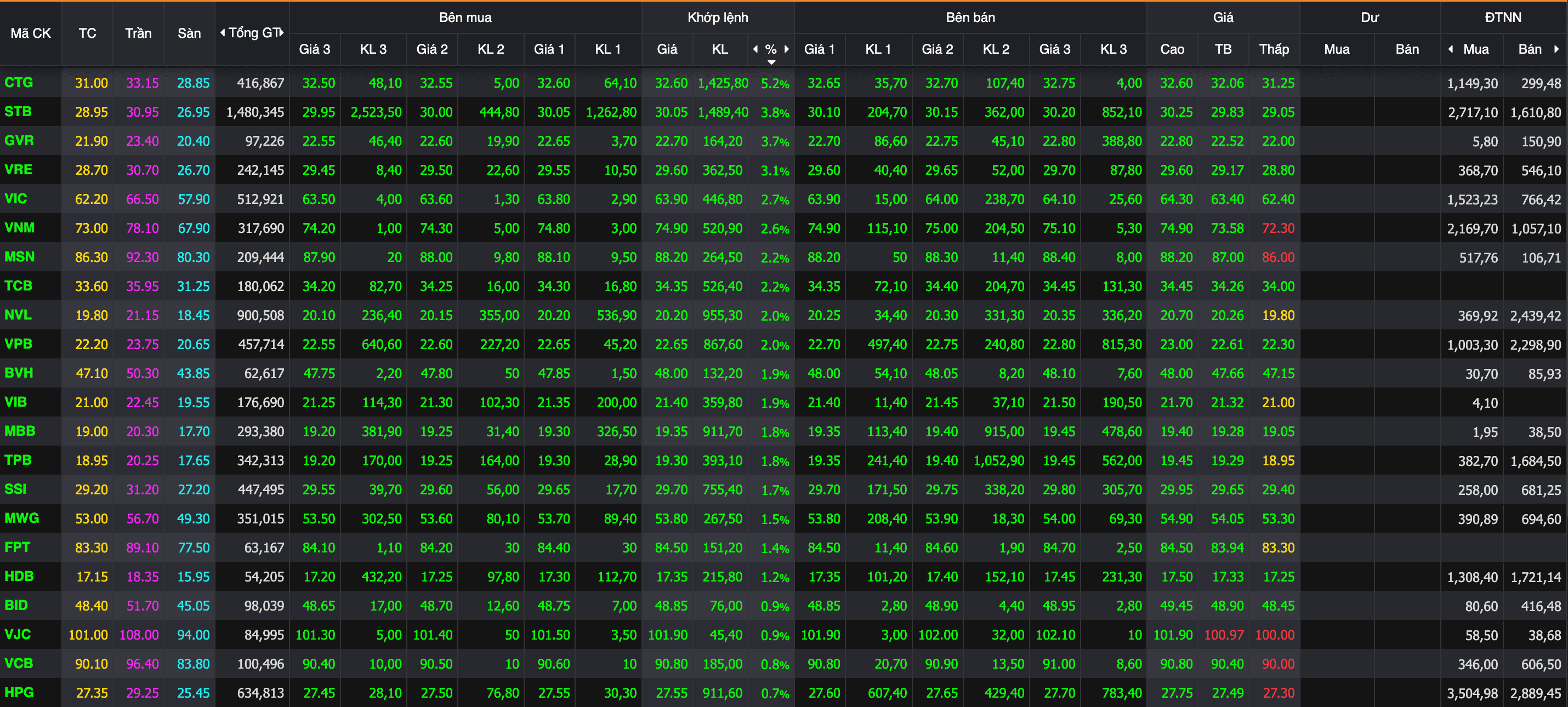Open the VIB stock symbol
This screenshot has height=707, width=1568.
pos(16,402)
